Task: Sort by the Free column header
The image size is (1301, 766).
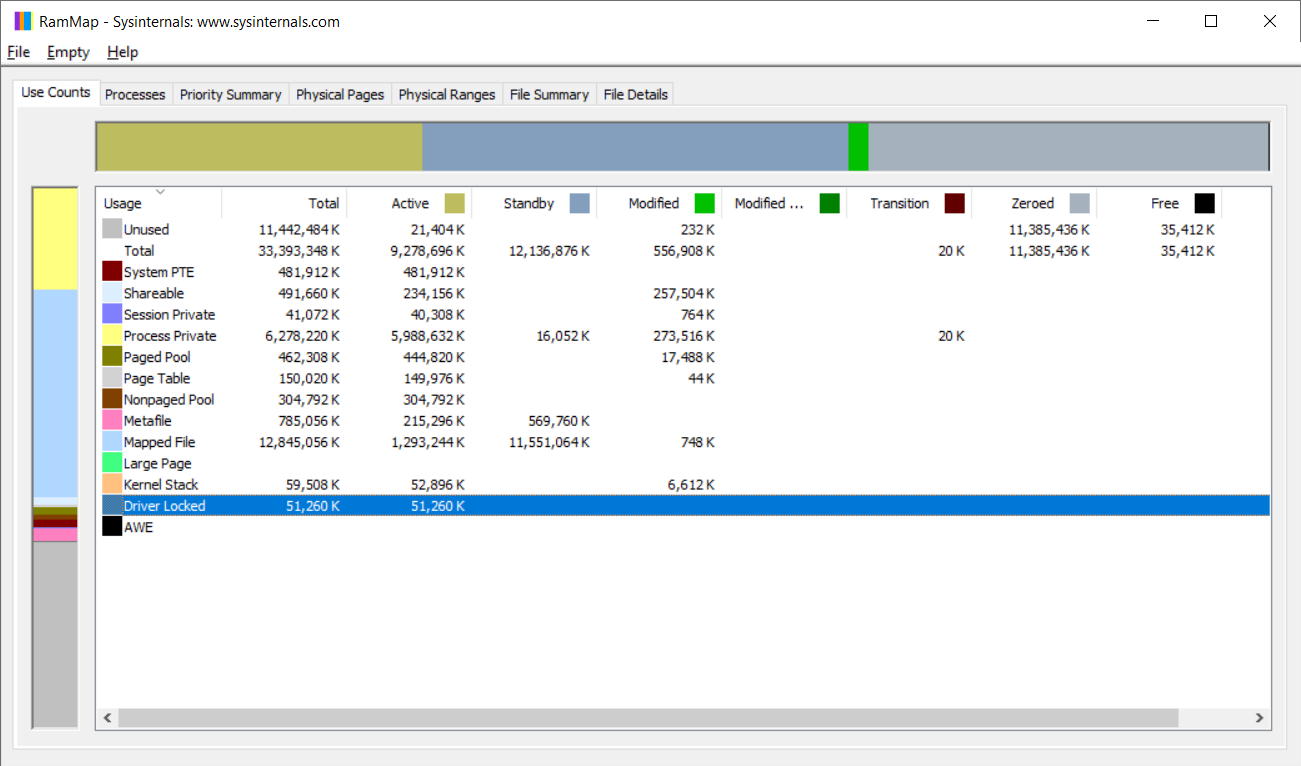Action: tap(1159, 203)
